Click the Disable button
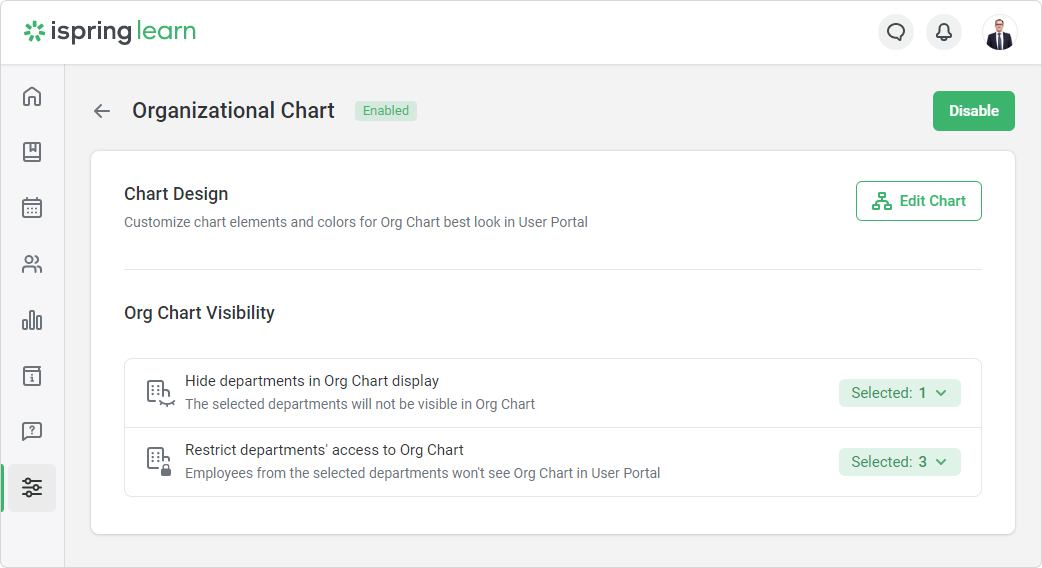1042x568 pixels. coord(974,111)
